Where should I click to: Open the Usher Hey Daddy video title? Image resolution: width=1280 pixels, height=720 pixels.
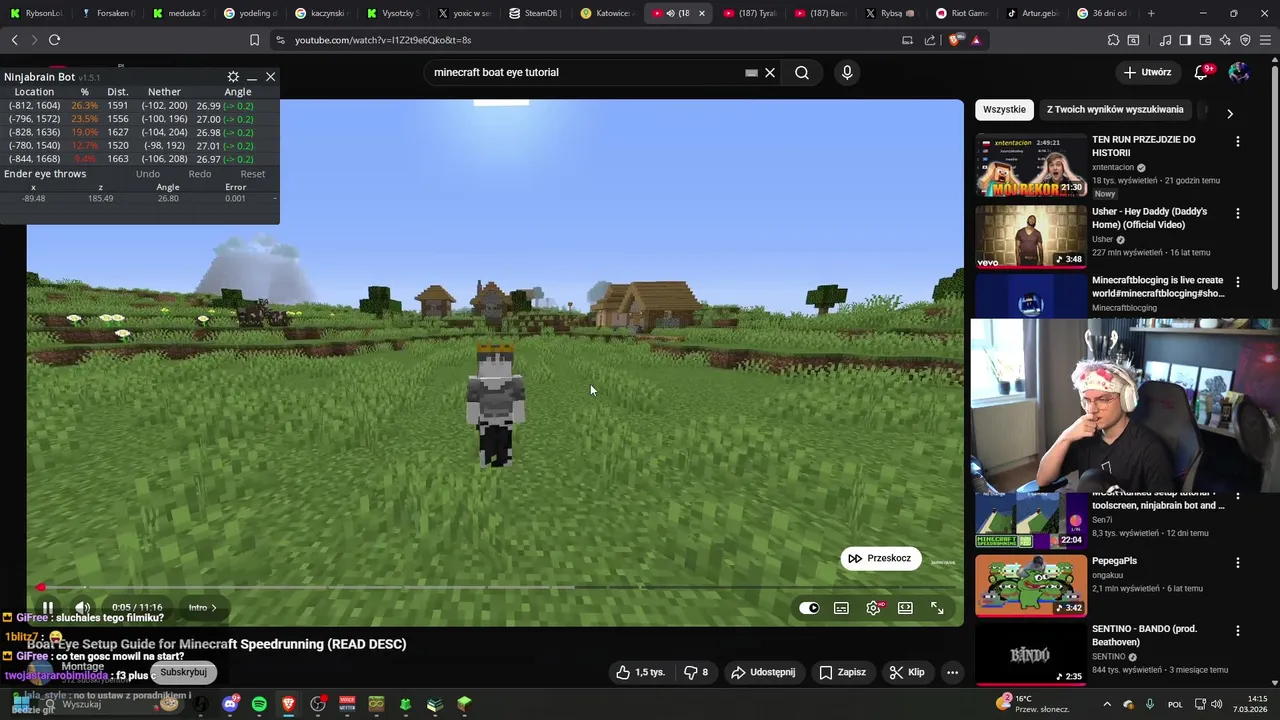tap(1149, 218)
